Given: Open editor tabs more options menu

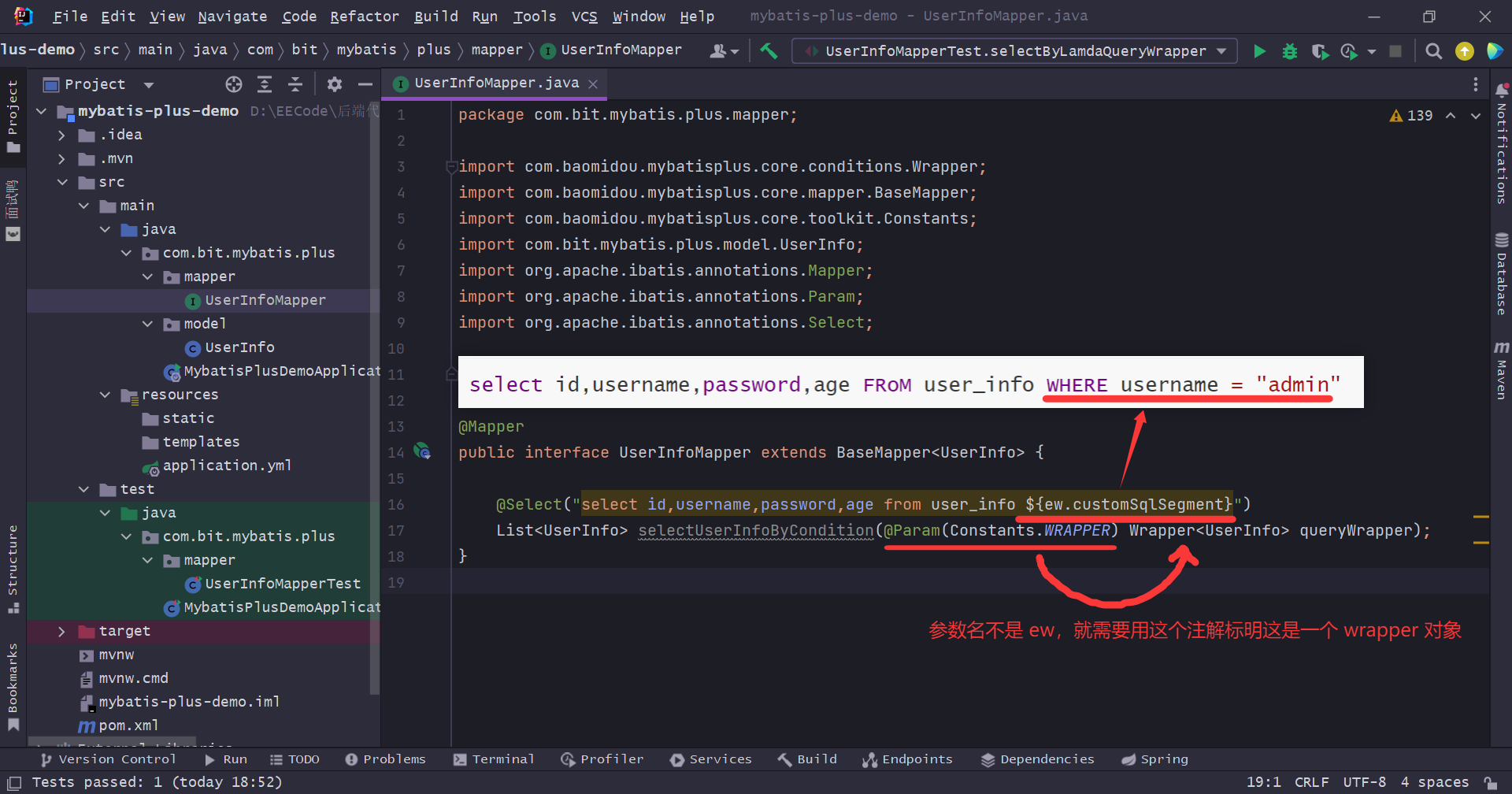Looking at the screenshot, I should point(1476,84).
